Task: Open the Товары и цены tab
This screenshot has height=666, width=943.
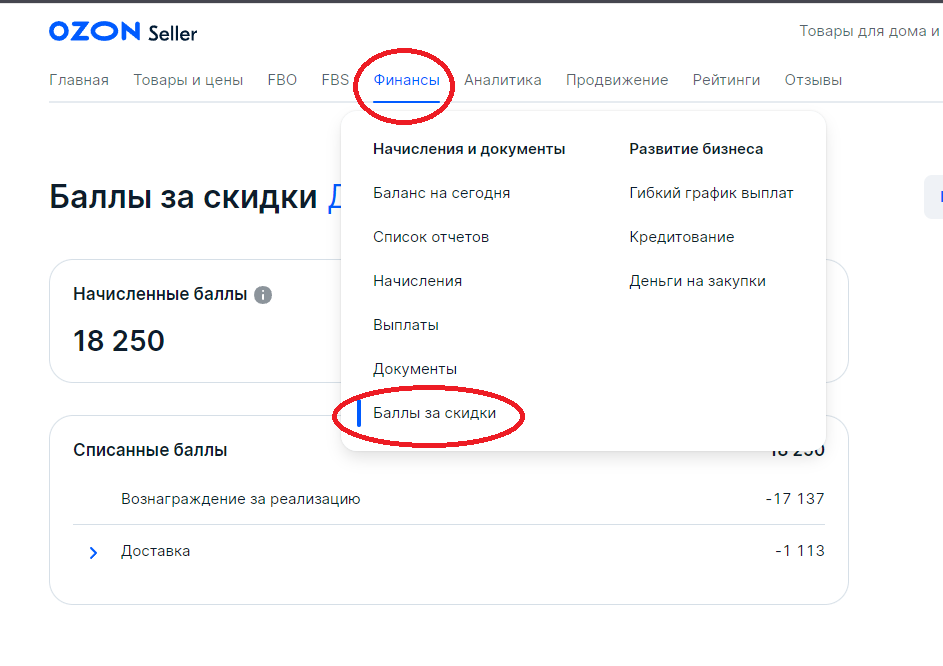Action: pyautogui.click(x=188, y=80)
